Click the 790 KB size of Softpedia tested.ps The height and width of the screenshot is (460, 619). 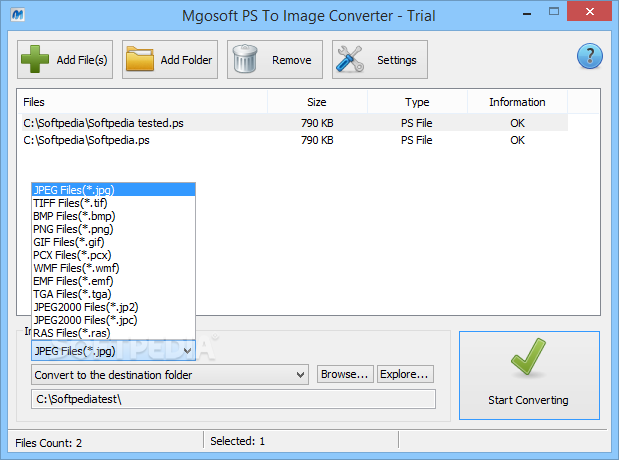coord(317,123)
